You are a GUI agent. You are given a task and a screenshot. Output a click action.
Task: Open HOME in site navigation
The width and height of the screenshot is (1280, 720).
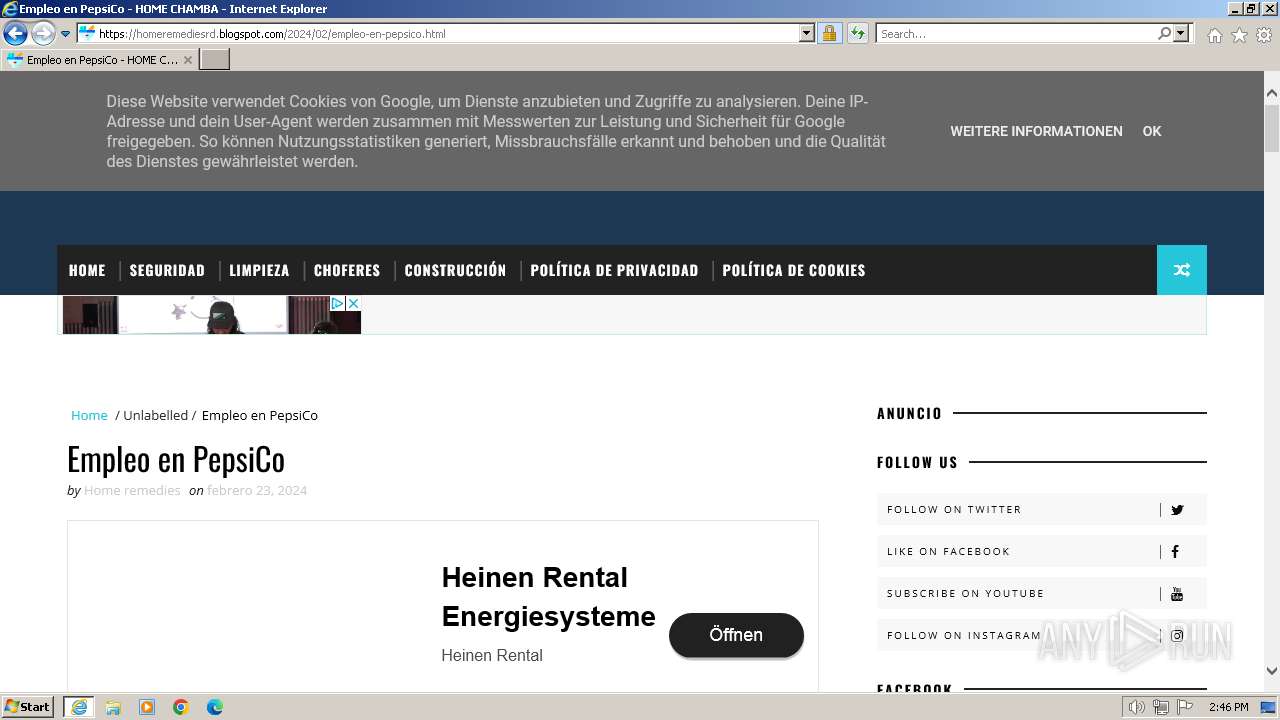click(87, 270)
